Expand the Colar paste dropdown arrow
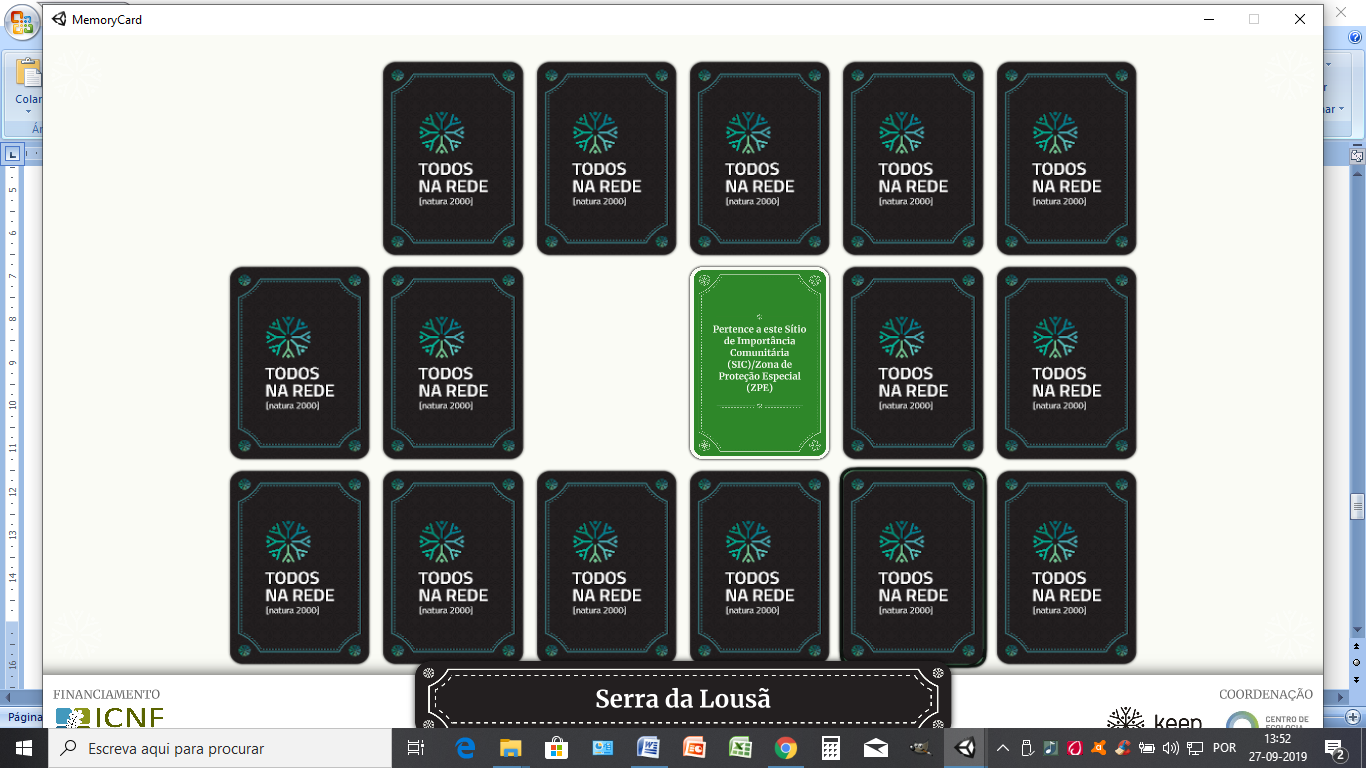1366x768 pixels. point(28,111)
